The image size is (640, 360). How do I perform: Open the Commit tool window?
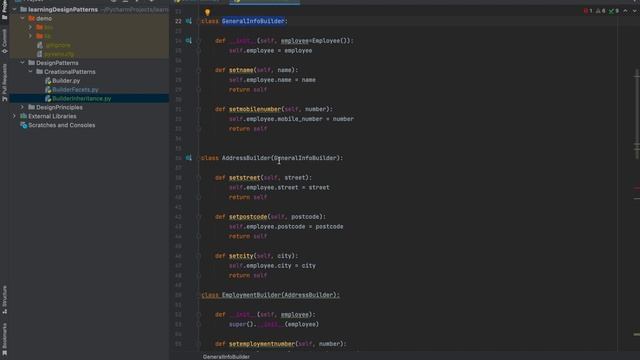tap(4, 41)
